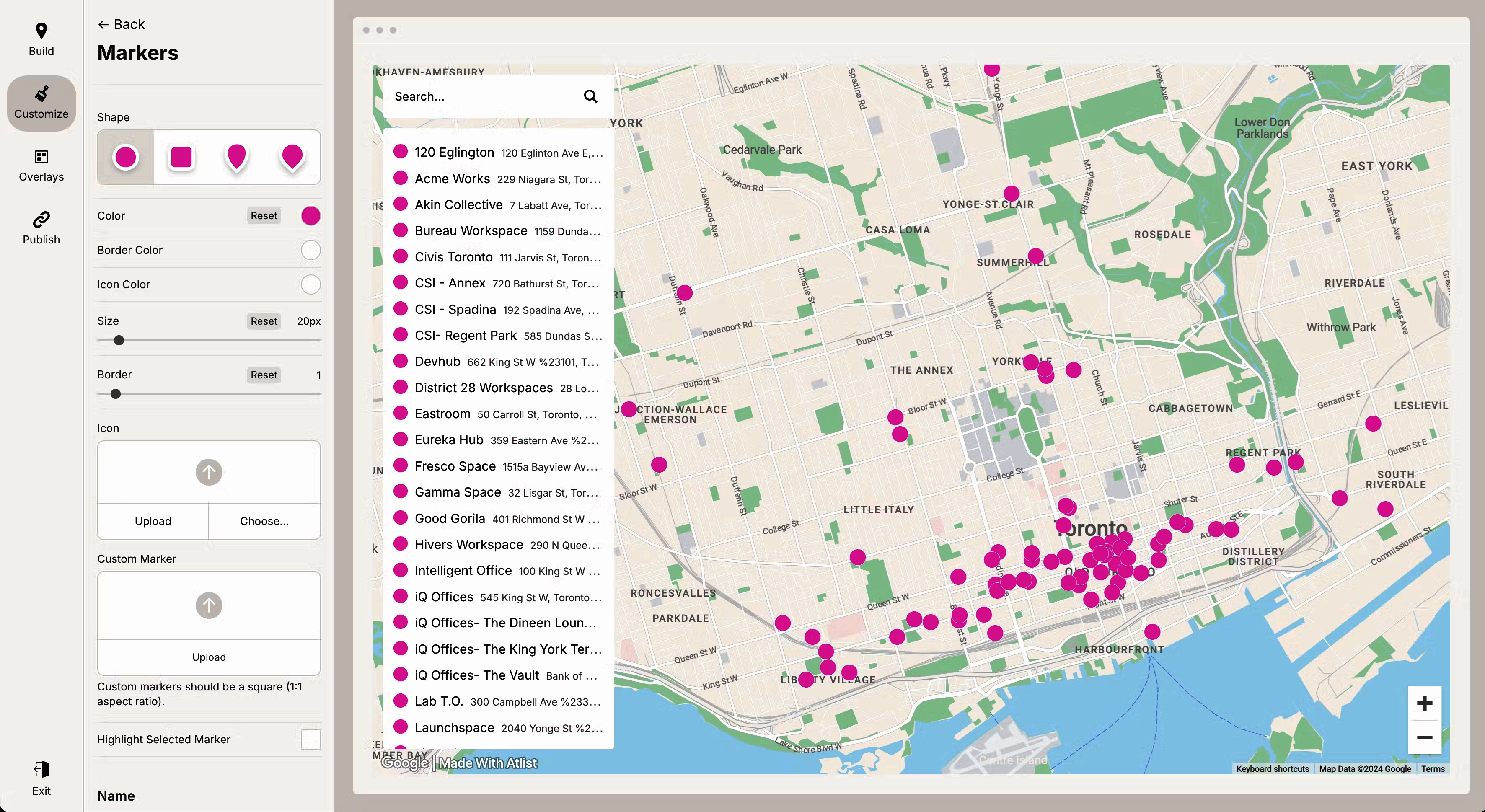Click the marker on Dufferin St near Davenport

point(684,293)
